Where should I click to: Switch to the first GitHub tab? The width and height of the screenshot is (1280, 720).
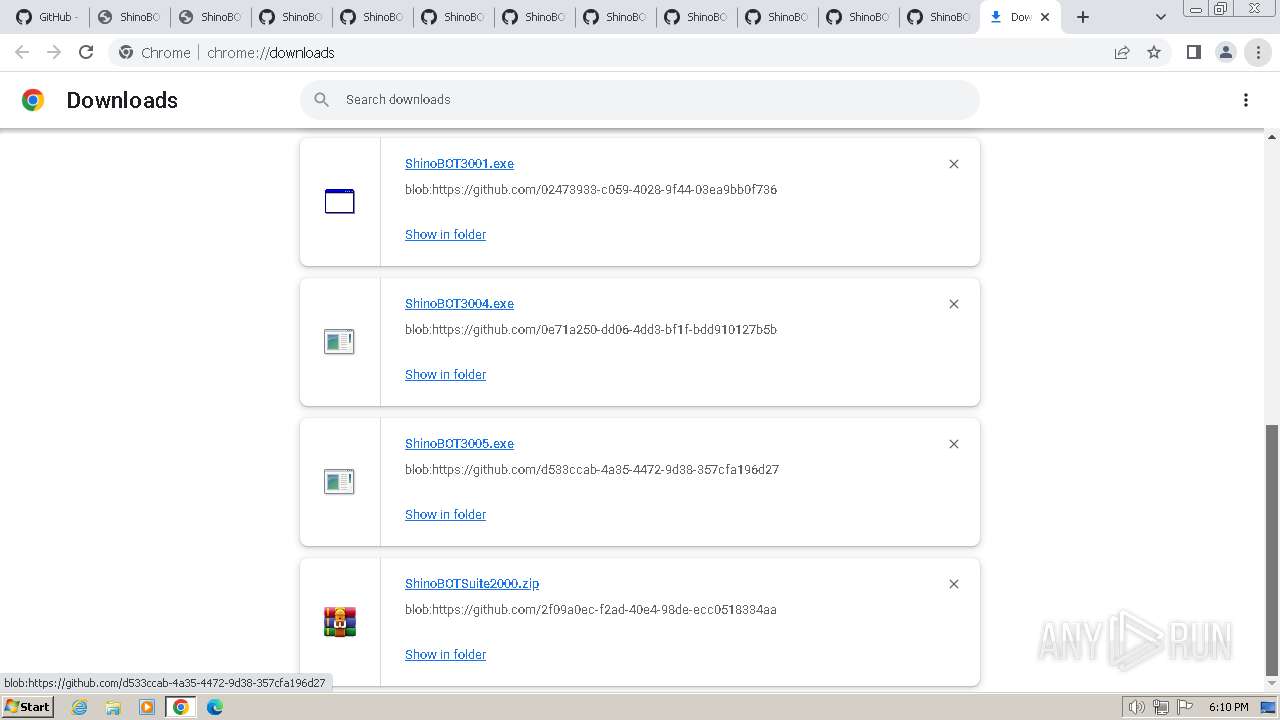click(47, 17)
